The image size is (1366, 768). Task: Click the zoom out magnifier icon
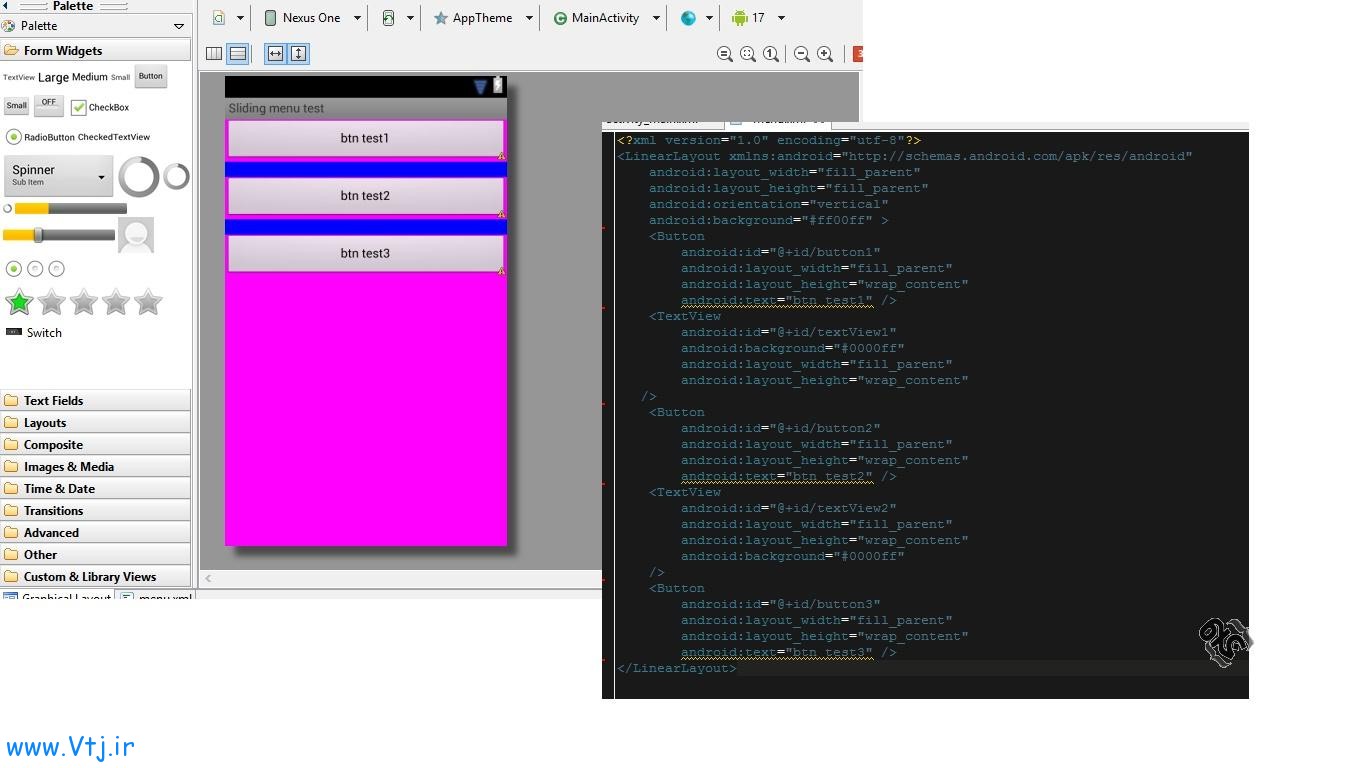[802, 54]
